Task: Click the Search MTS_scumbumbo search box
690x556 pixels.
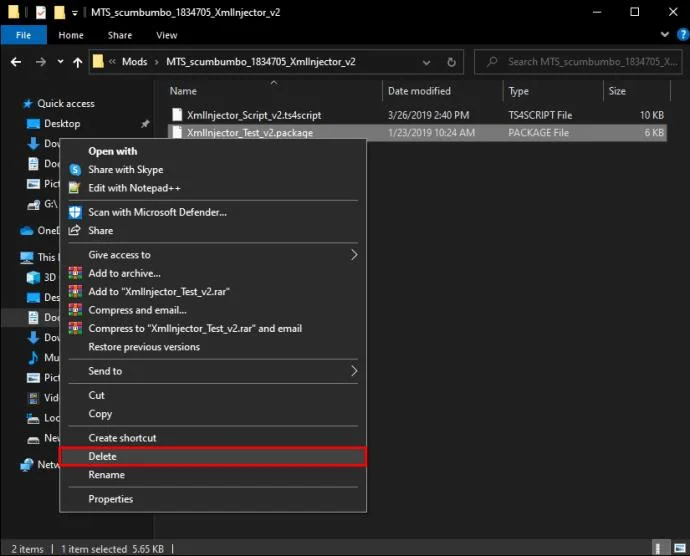Action: [578, 62]
